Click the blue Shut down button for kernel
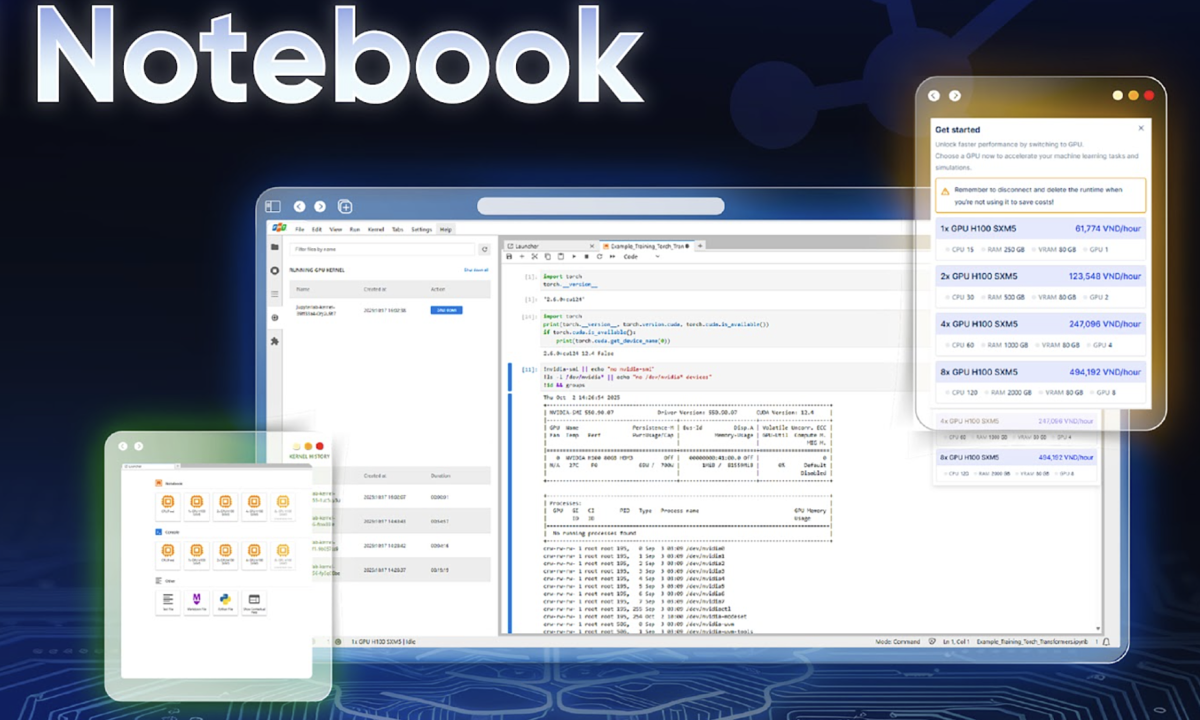This screenshot has height=720, width=1200. pos(446,311)
